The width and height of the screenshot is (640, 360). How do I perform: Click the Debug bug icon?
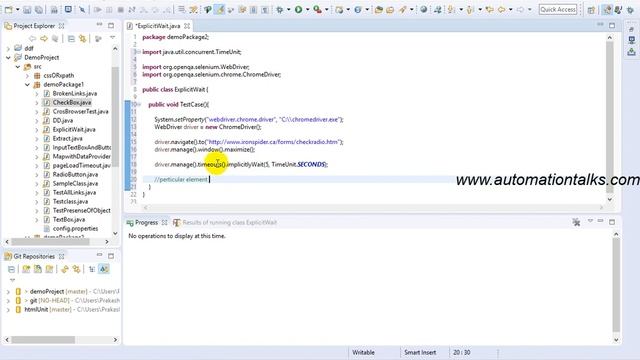[280, 9]
